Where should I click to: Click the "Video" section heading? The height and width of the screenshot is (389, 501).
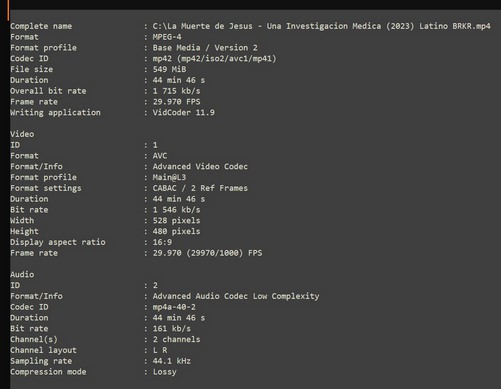point(22,134)
